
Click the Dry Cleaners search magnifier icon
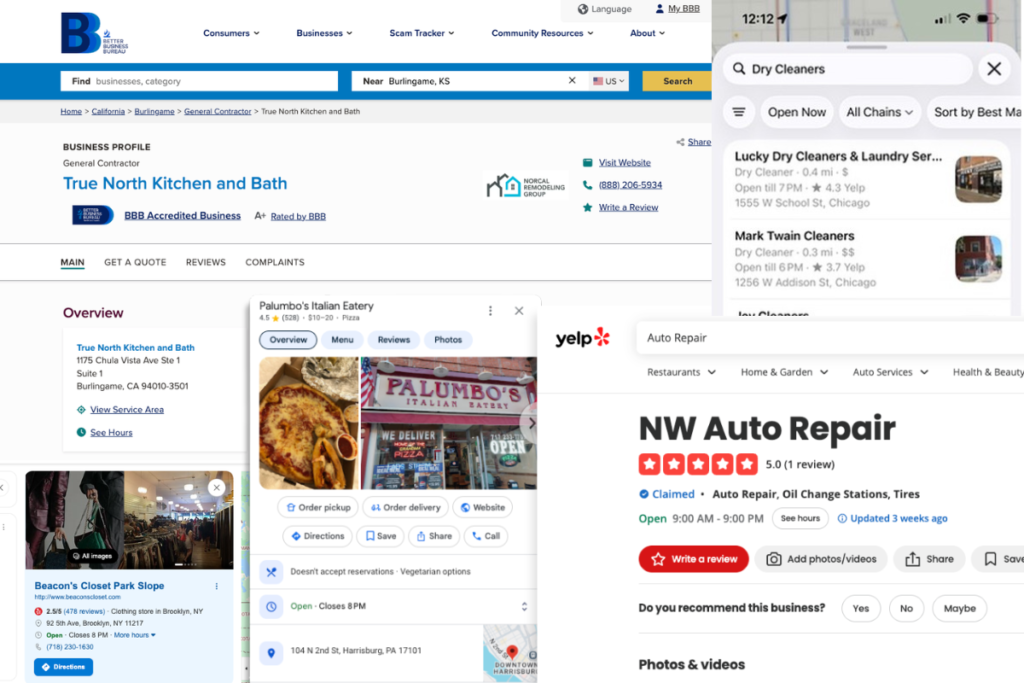point(739,69)
